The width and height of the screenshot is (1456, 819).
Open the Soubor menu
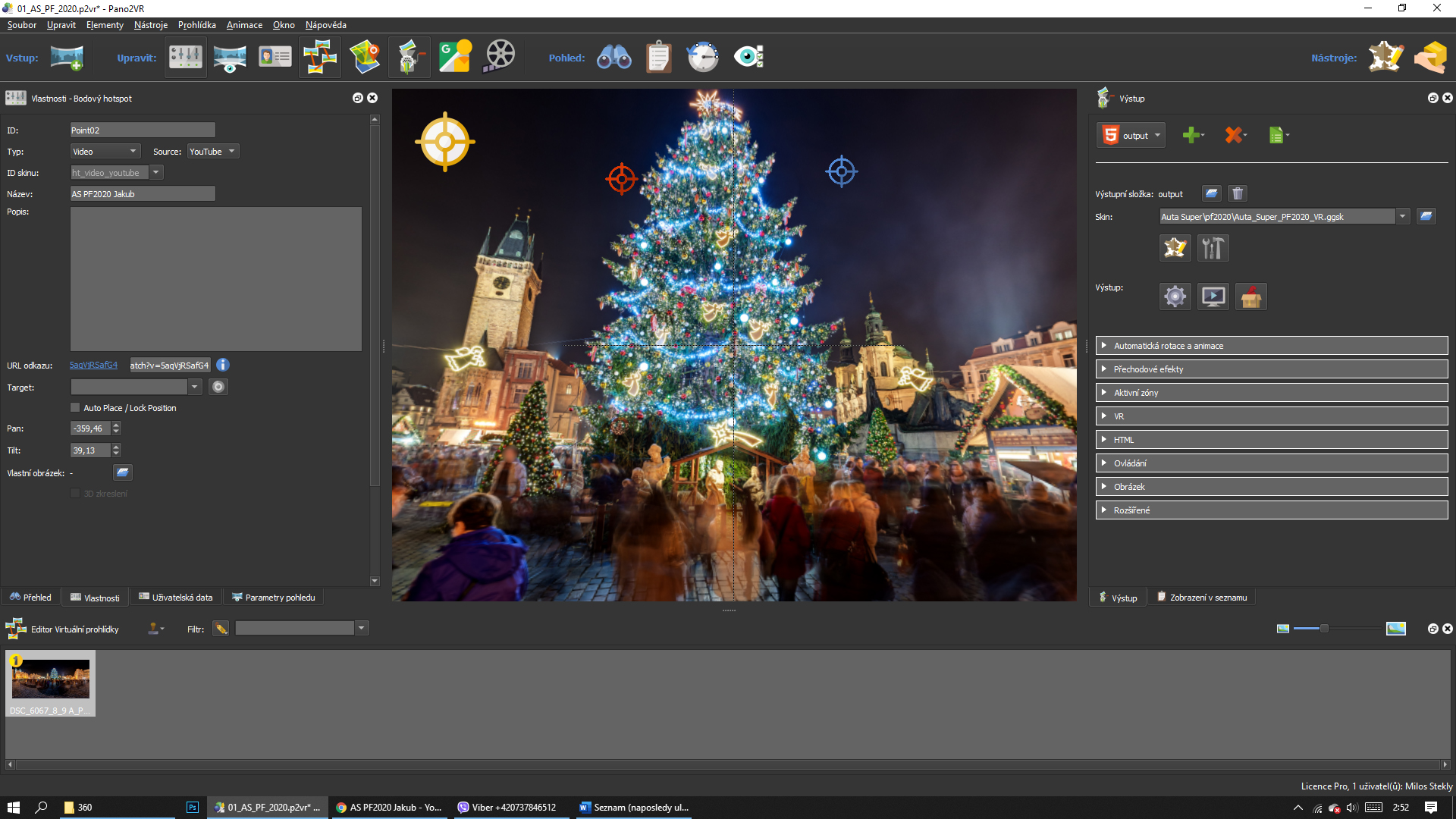[22, 25]
